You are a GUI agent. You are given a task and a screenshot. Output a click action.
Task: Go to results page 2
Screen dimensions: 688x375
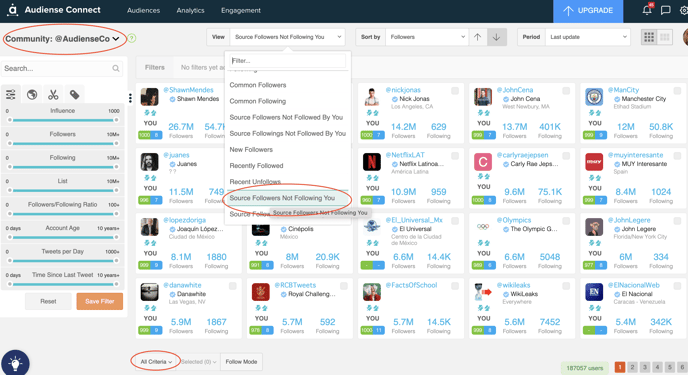632,367
